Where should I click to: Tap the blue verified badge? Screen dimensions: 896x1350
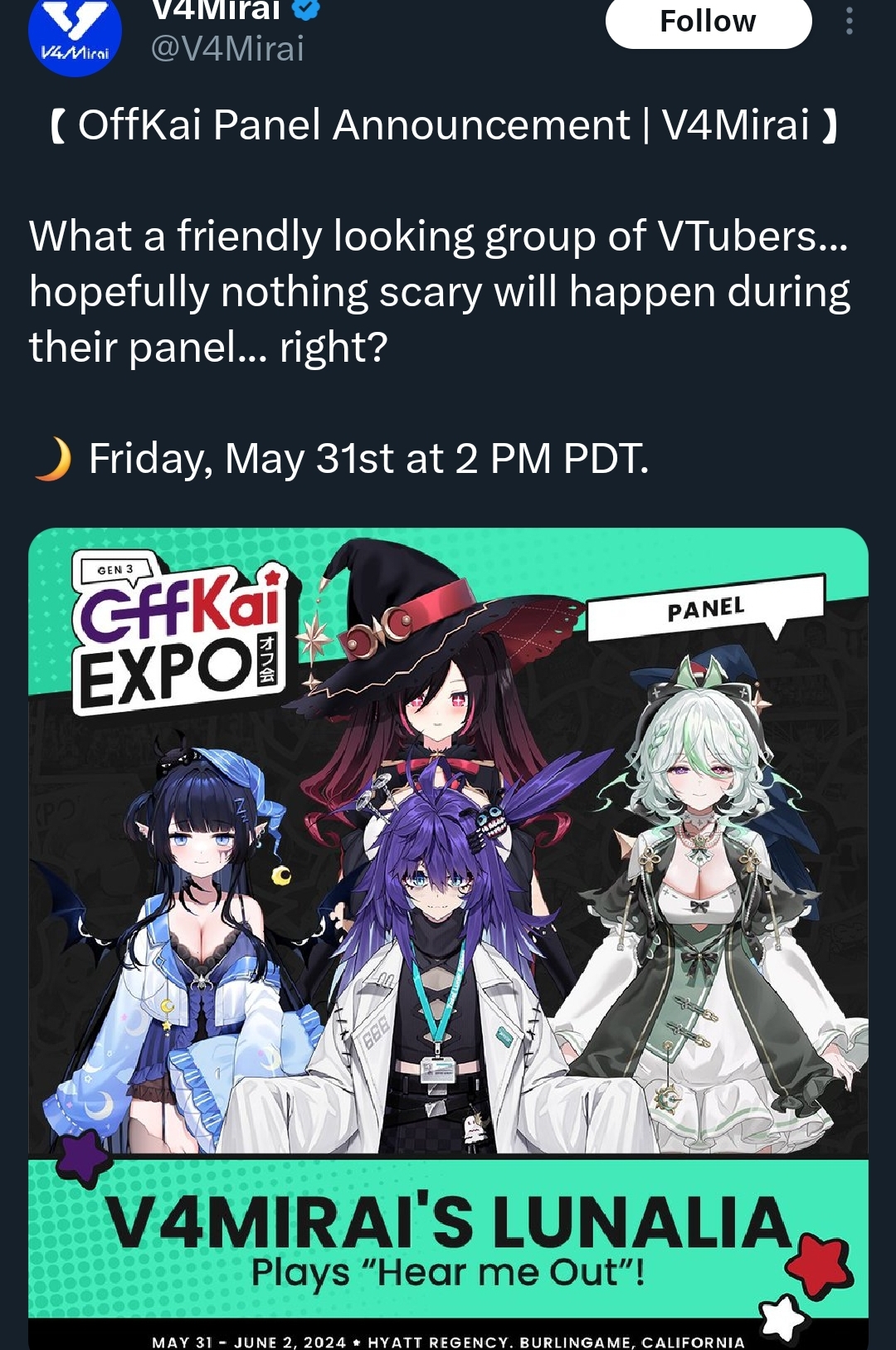pyautogui.click(x=306, y=9)
